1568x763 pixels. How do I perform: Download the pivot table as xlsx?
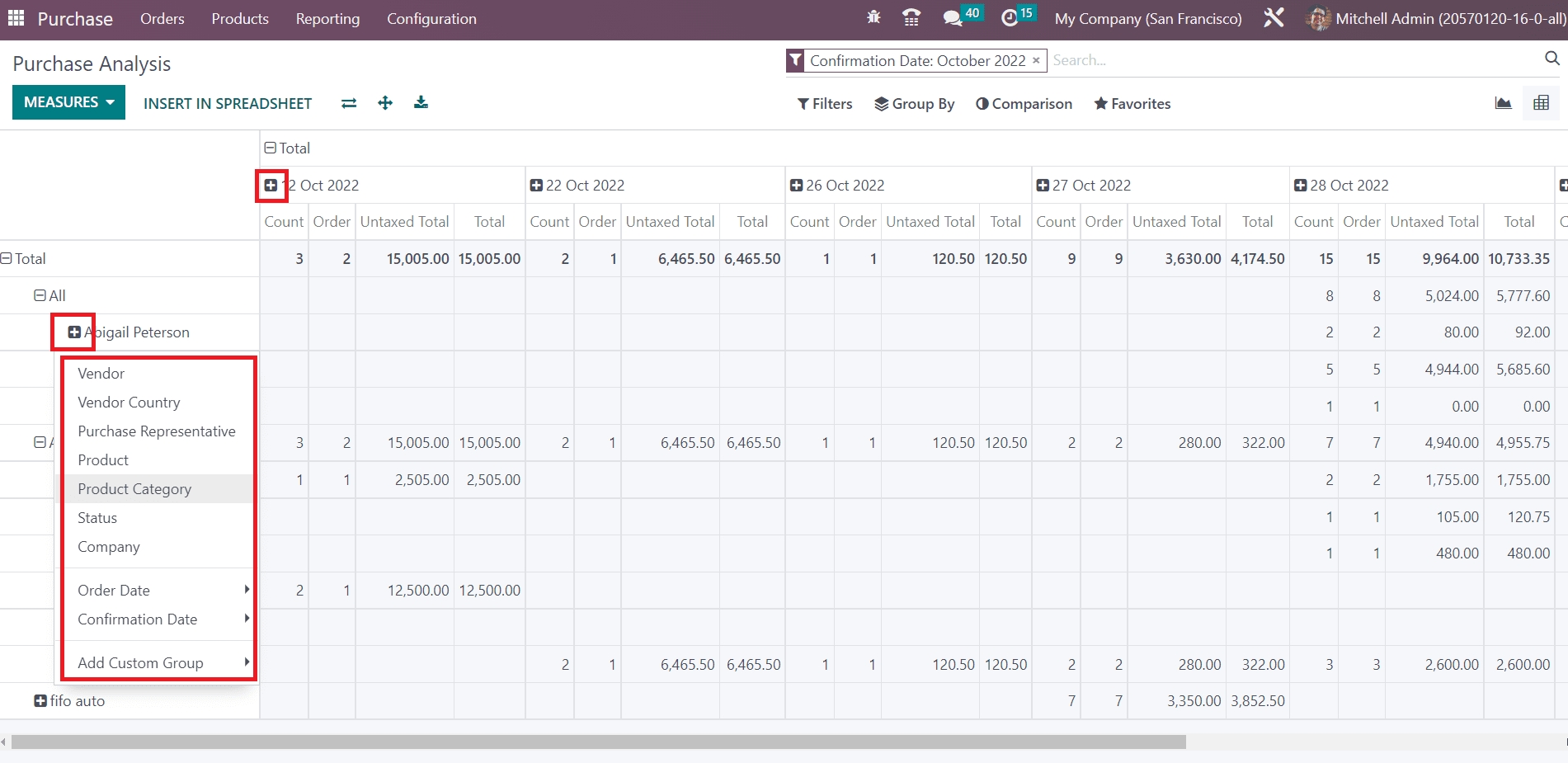pyautogui.click(x=421, y=103)
